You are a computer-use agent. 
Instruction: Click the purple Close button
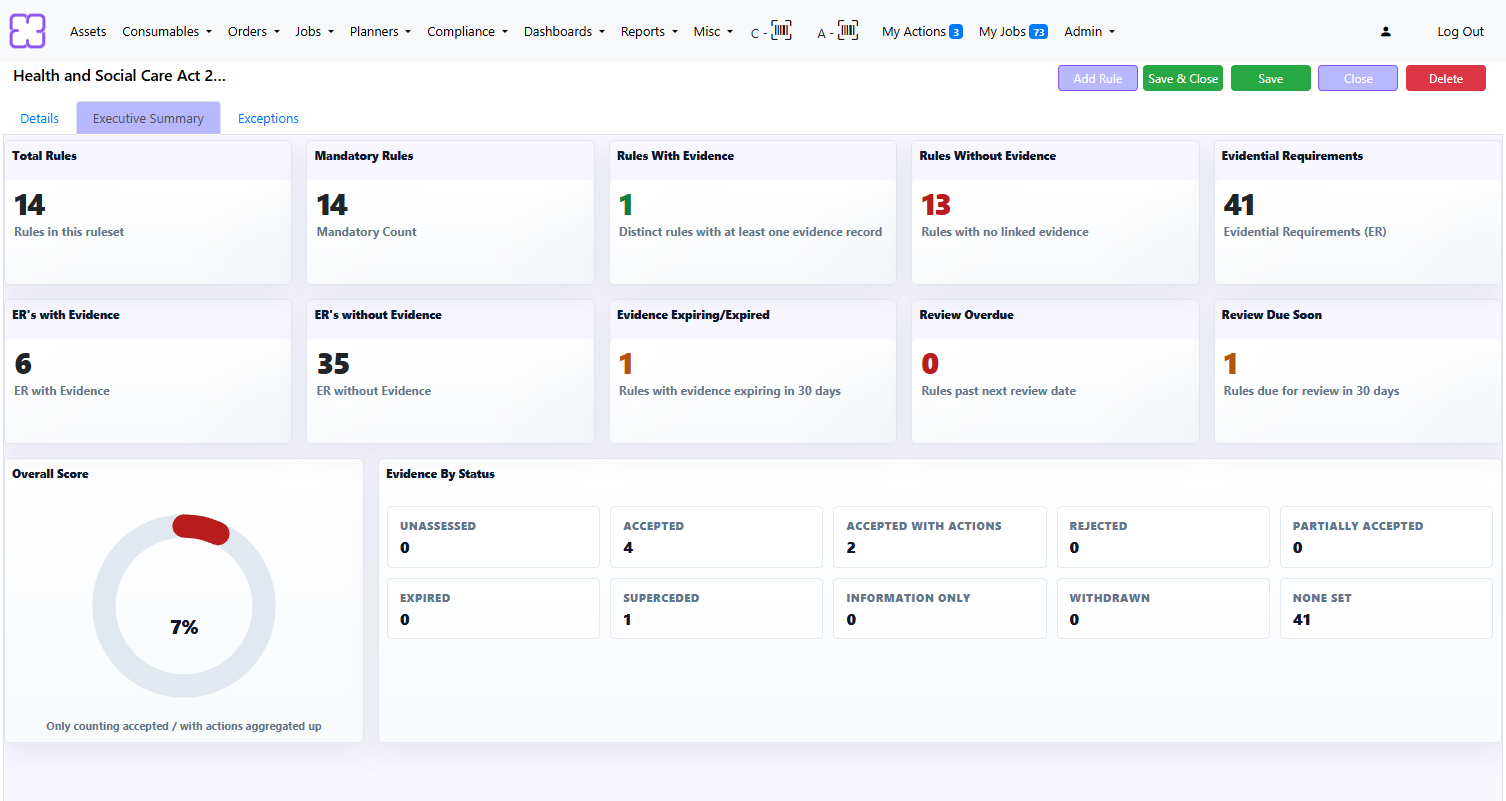click(x=1358, y=79)
